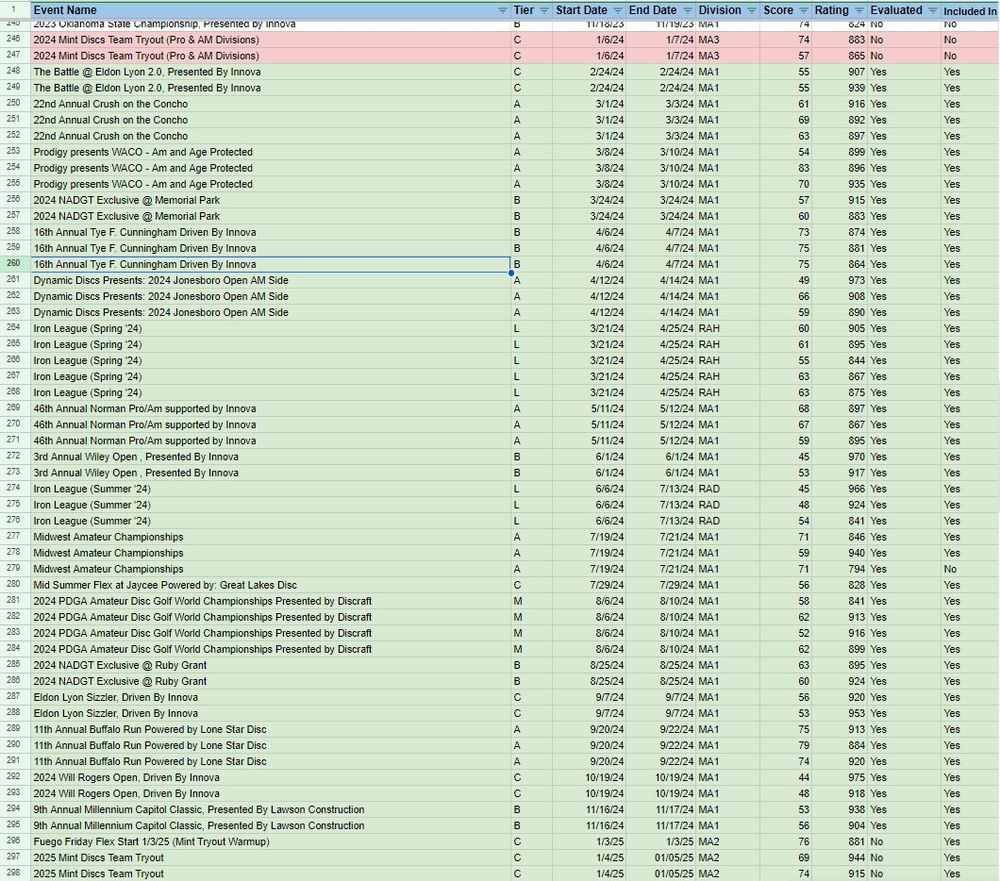Select the End Date '01/05/25' cell in row 298
This screenshot has height=881, width=1000.
click(x=661, y=873)
